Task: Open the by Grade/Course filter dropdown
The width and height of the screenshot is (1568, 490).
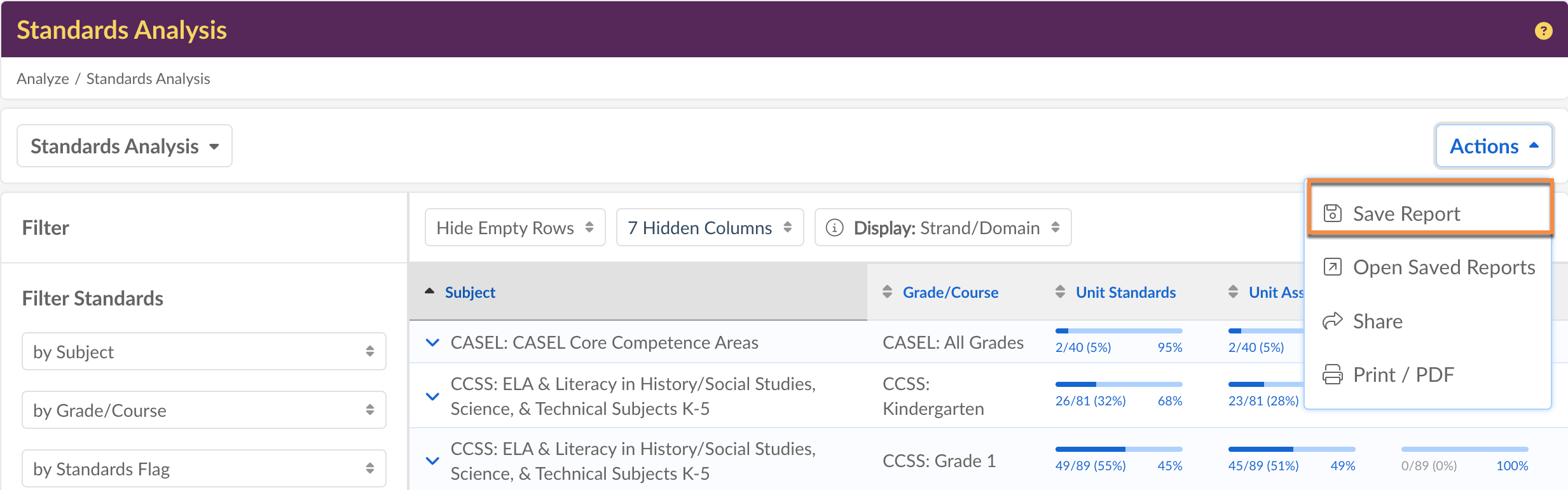Action: tap(203, 410)
